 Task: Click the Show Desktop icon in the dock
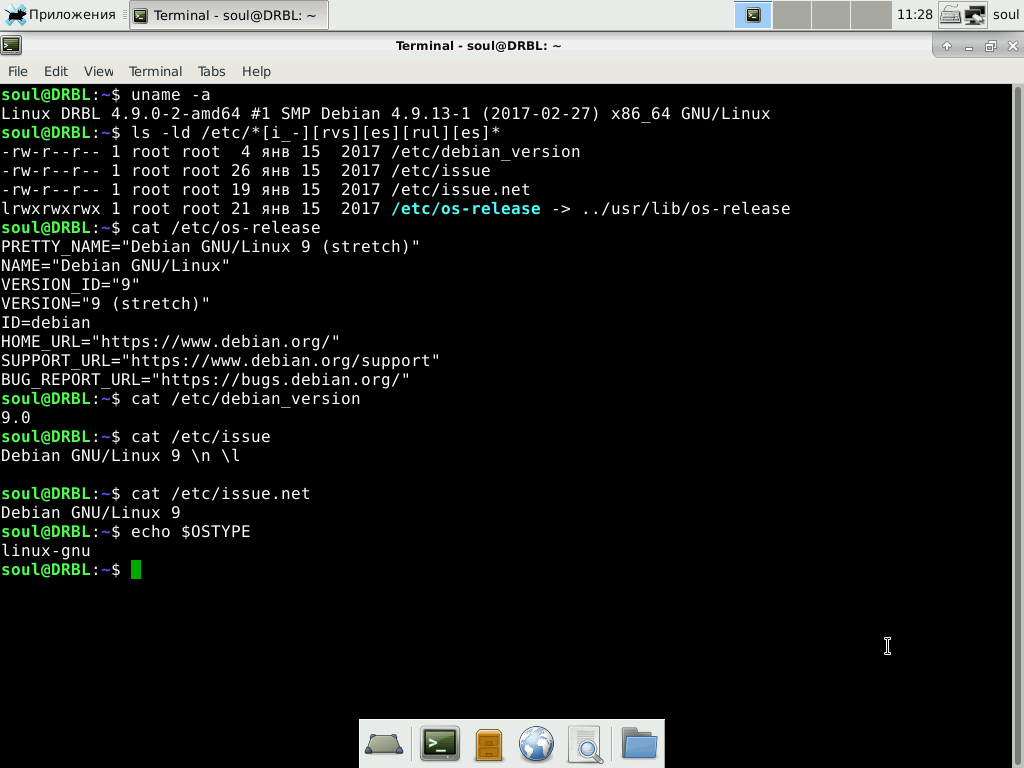pos(384,744)
